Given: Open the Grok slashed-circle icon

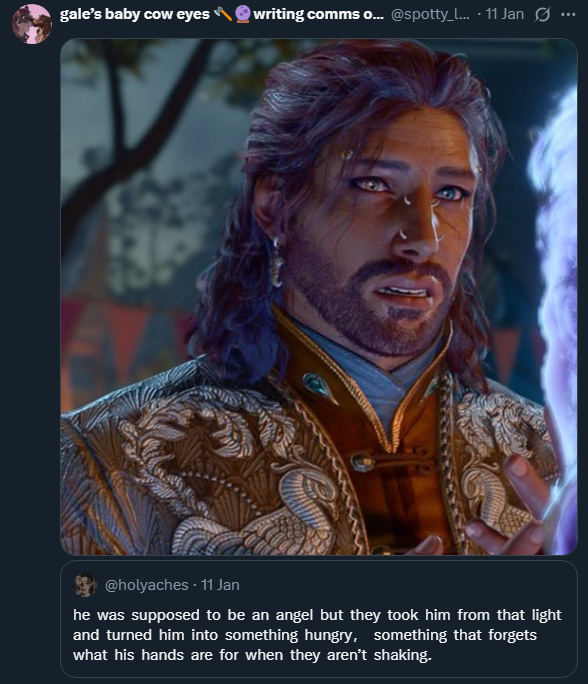Looking at the screenshot, I should click(x=542, y=15).
